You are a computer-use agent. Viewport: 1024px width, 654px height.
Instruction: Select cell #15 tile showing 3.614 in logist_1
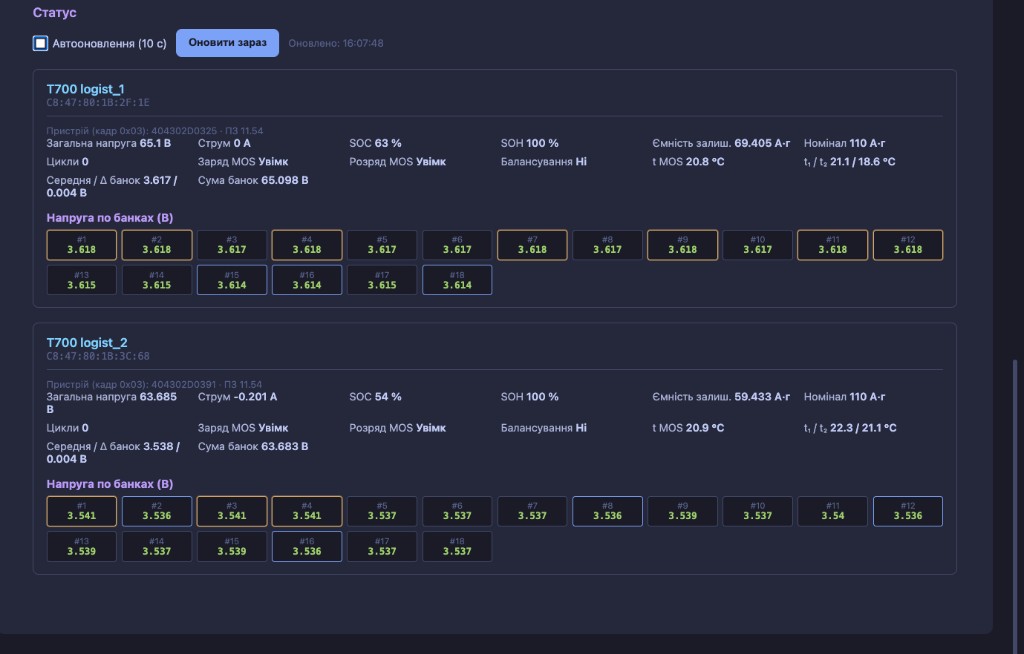coord(232,280)
